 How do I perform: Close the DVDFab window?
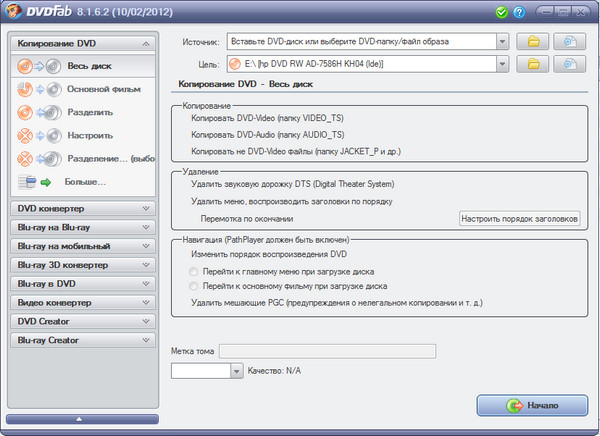580,12
